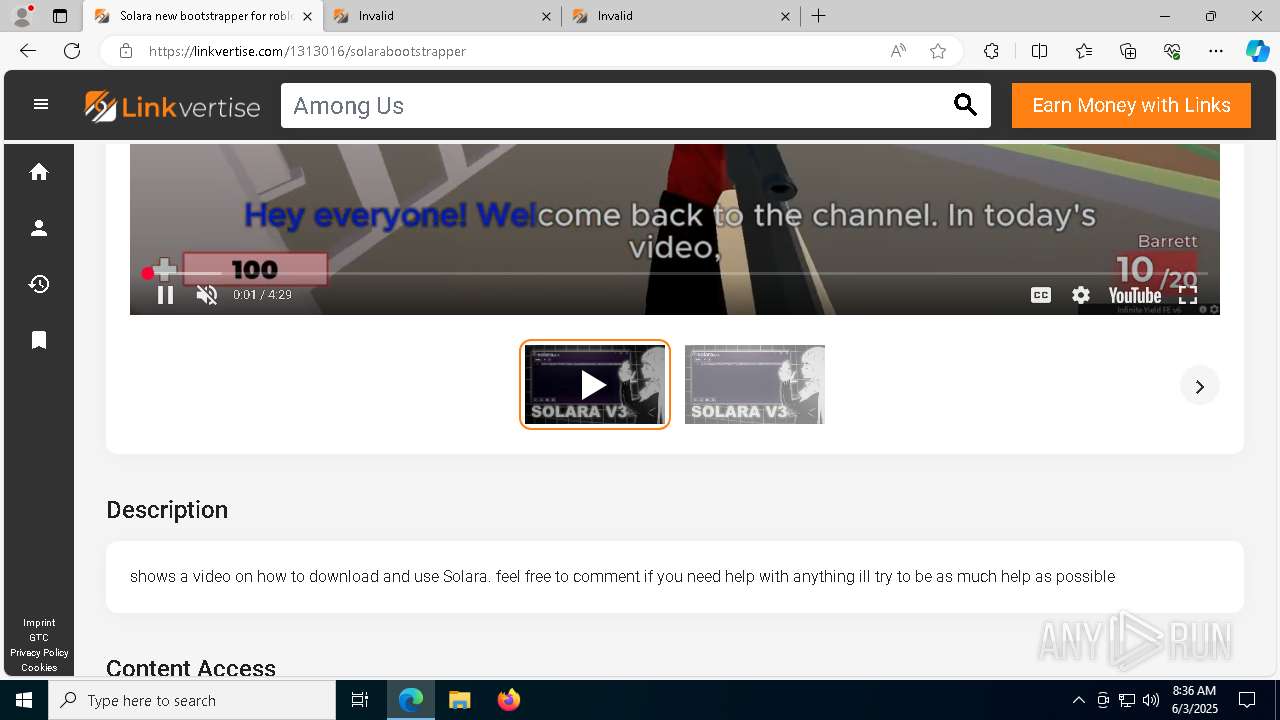
Task: Open the Cookies link
Action: (39, 668)
